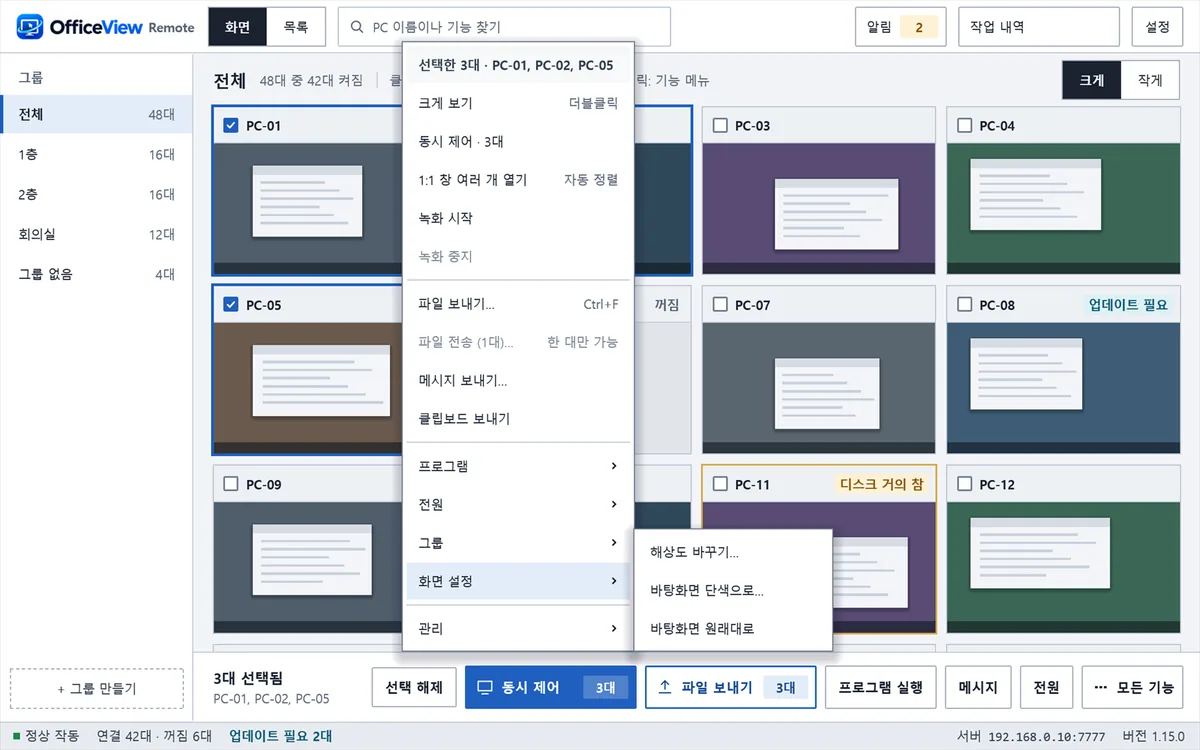Open the PC-07 screen thumbnail

(819, 389)
